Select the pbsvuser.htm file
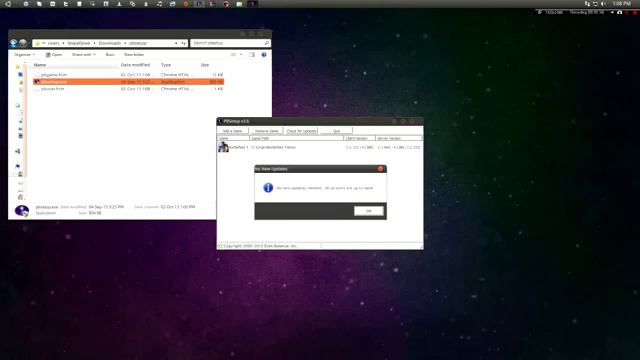The height and width of the screenshot is (360, 640). 129,89
